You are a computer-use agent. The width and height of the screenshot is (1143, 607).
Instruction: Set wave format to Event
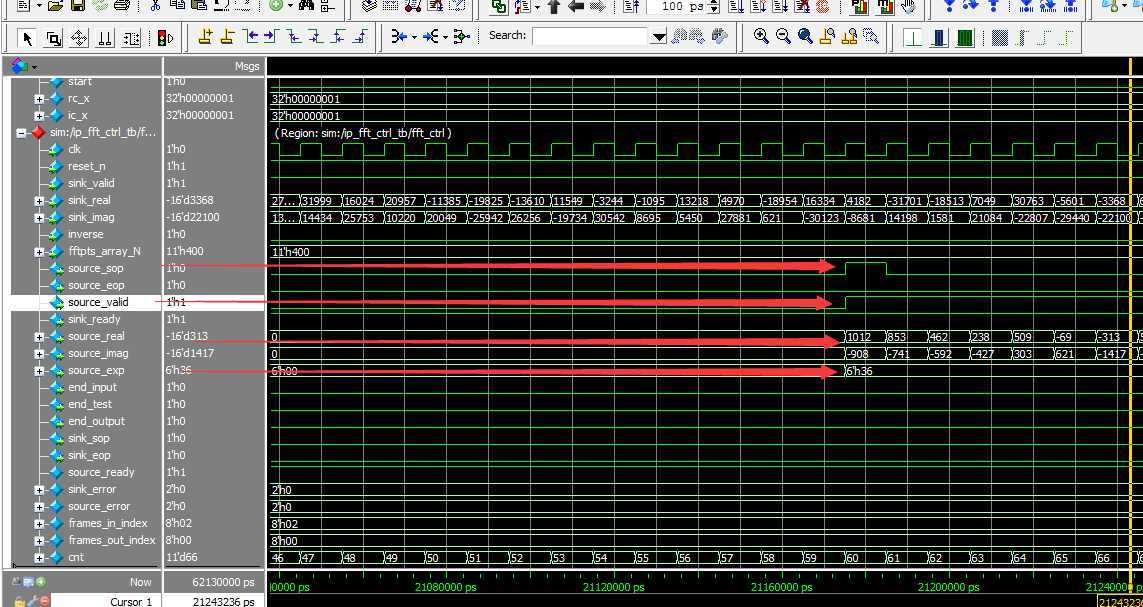coord(965,37)
